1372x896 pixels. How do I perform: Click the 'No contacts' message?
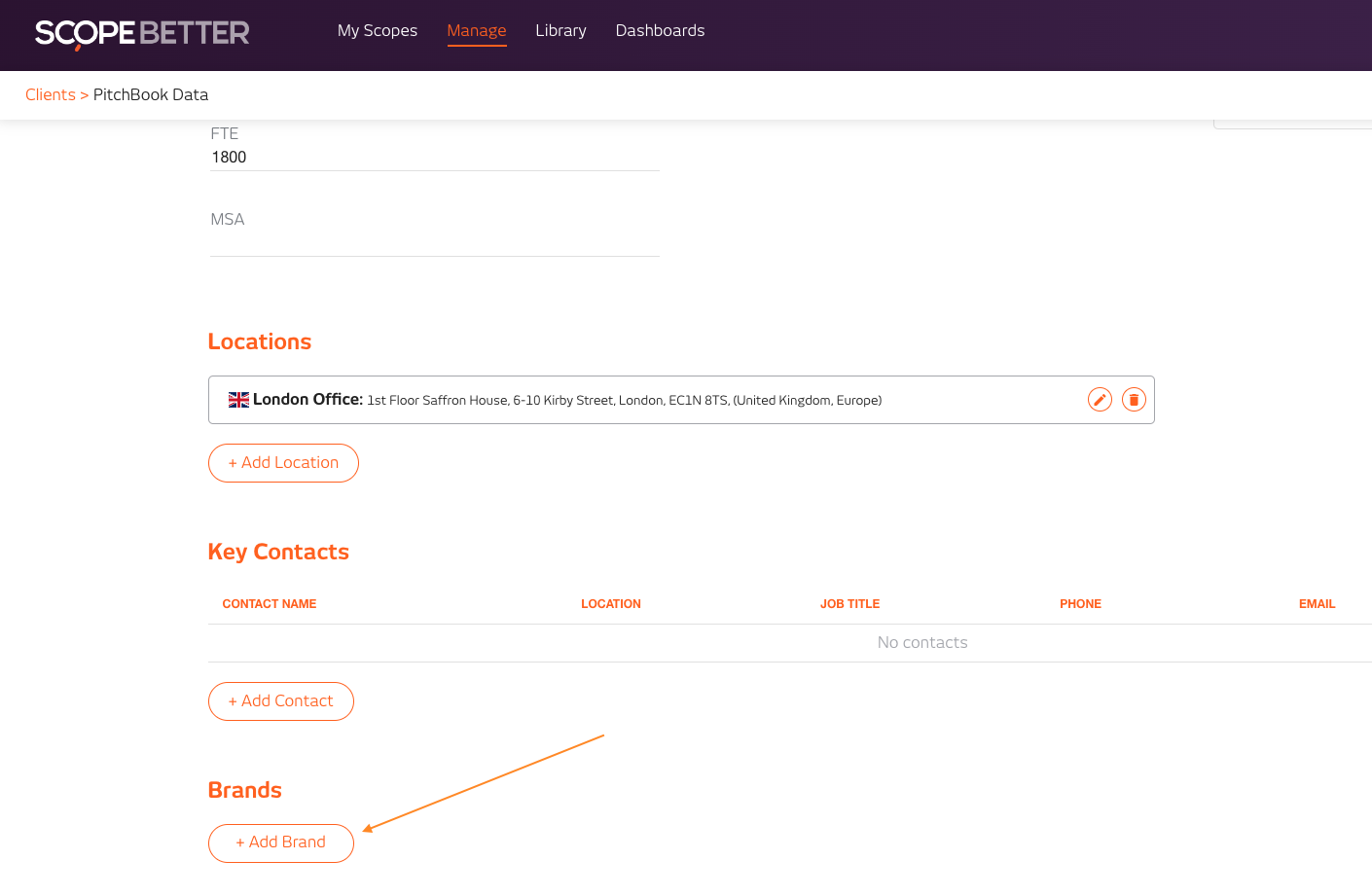(922, 642)
